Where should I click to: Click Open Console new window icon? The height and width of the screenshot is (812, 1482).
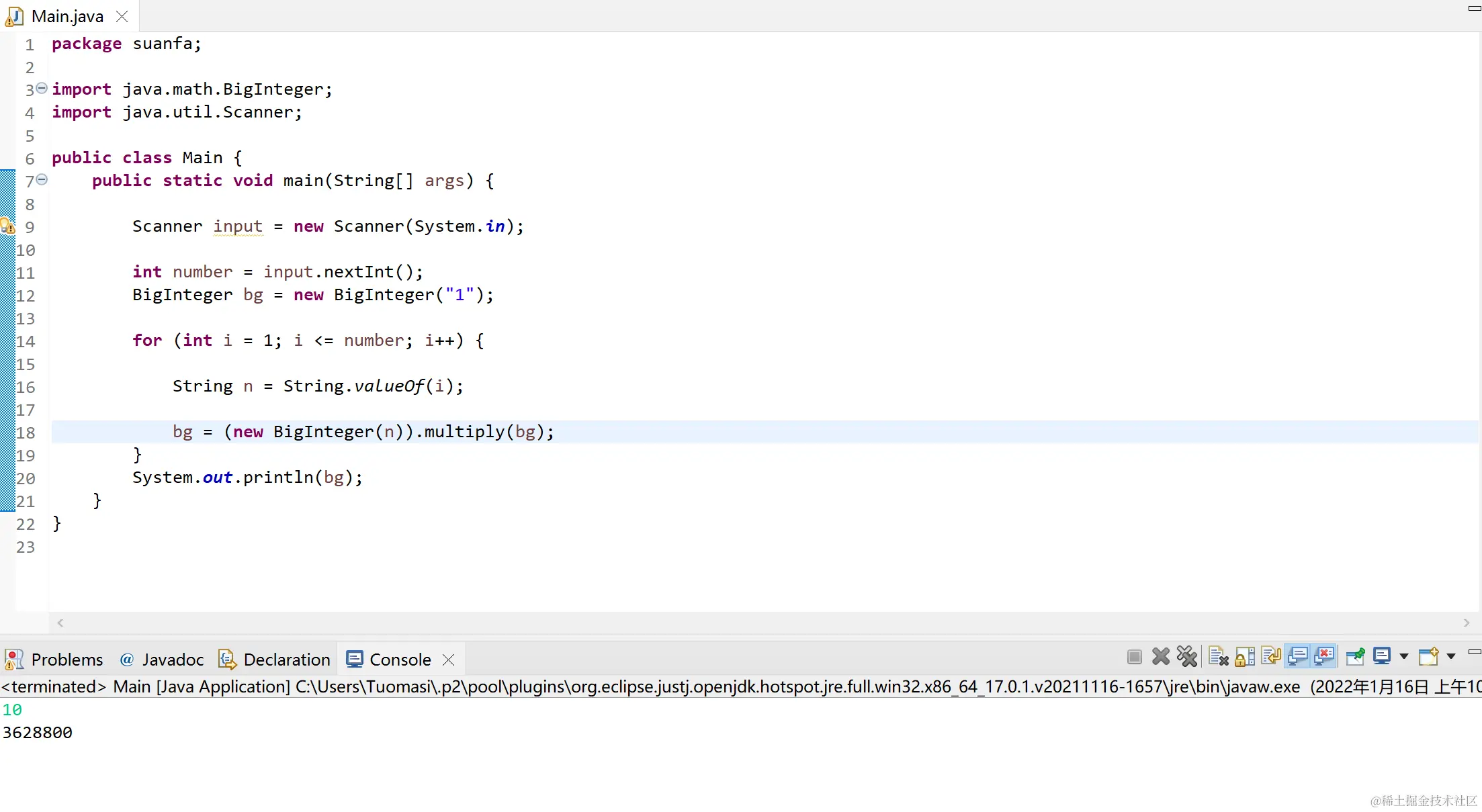tap(1428, 656)
